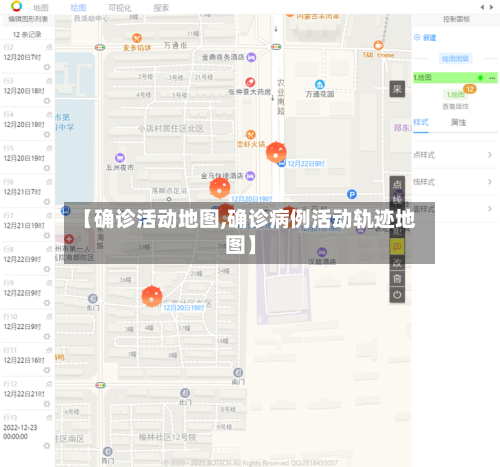
Task: Select the 样式 tab in control panel
Action: tap(421, 122)
